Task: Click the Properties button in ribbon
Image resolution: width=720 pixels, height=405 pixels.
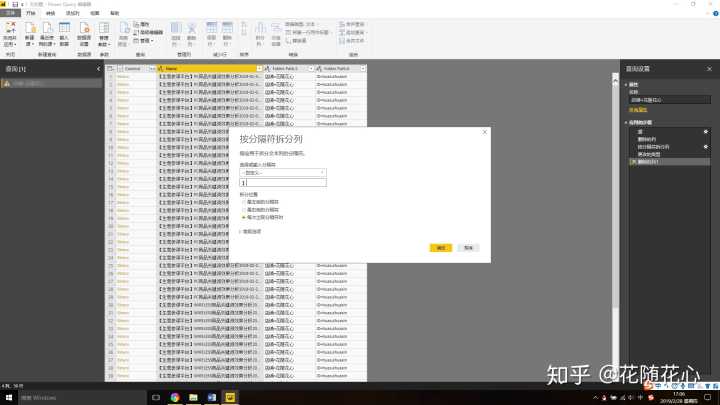Action: click(x=142, y=24)
